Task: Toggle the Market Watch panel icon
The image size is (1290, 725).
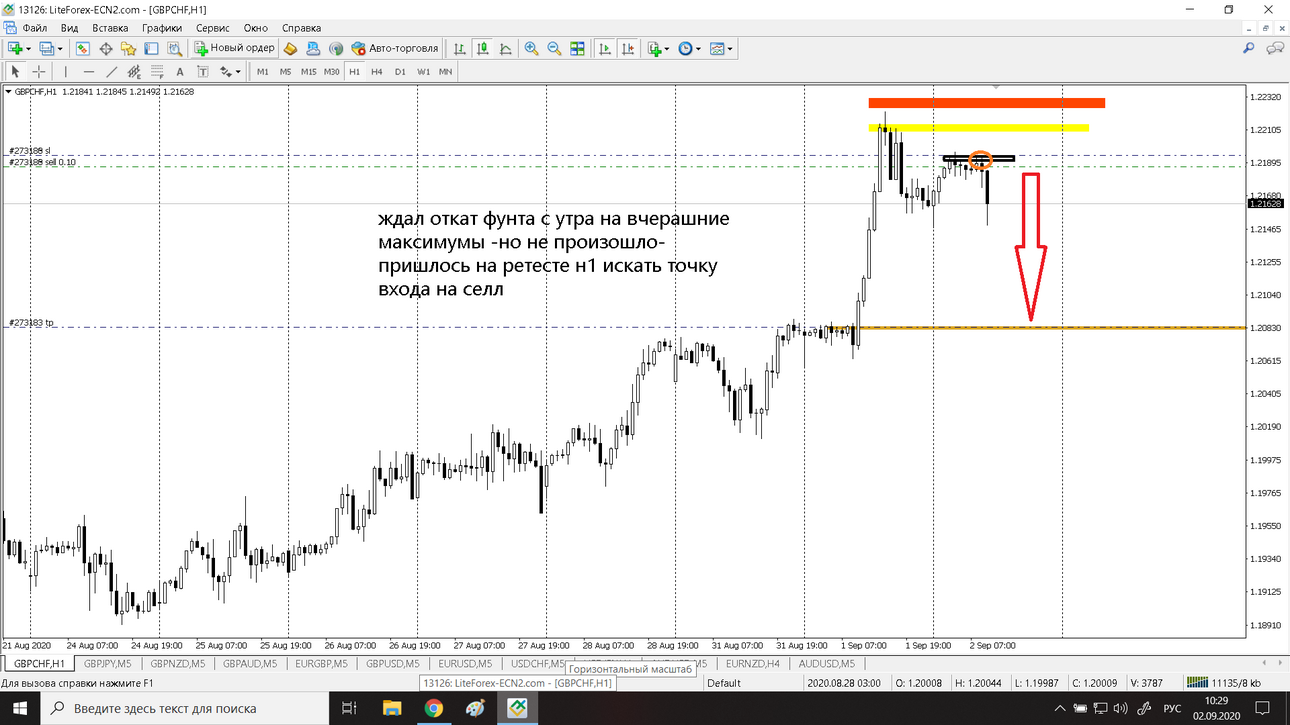Action: 83,48
